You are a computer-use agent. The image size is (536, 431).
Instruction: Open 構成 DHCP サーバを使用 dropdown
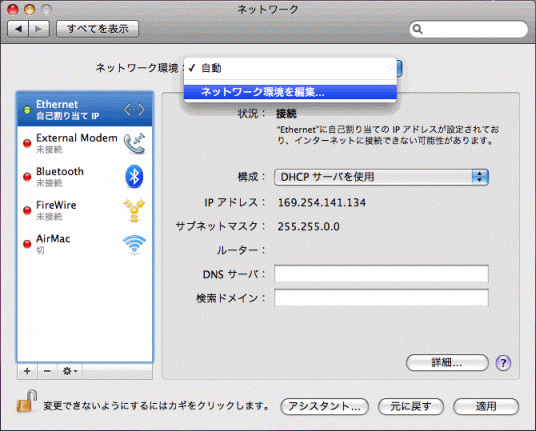coord(381,177)
